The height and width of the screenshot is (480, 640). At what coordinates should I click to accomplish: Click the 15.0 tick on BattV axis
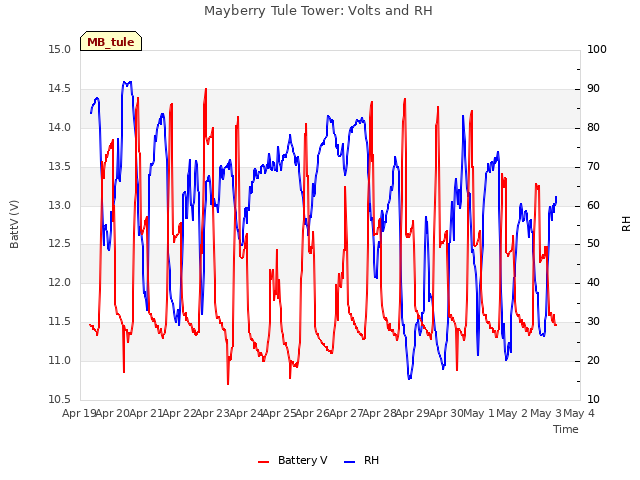[59, 50]
